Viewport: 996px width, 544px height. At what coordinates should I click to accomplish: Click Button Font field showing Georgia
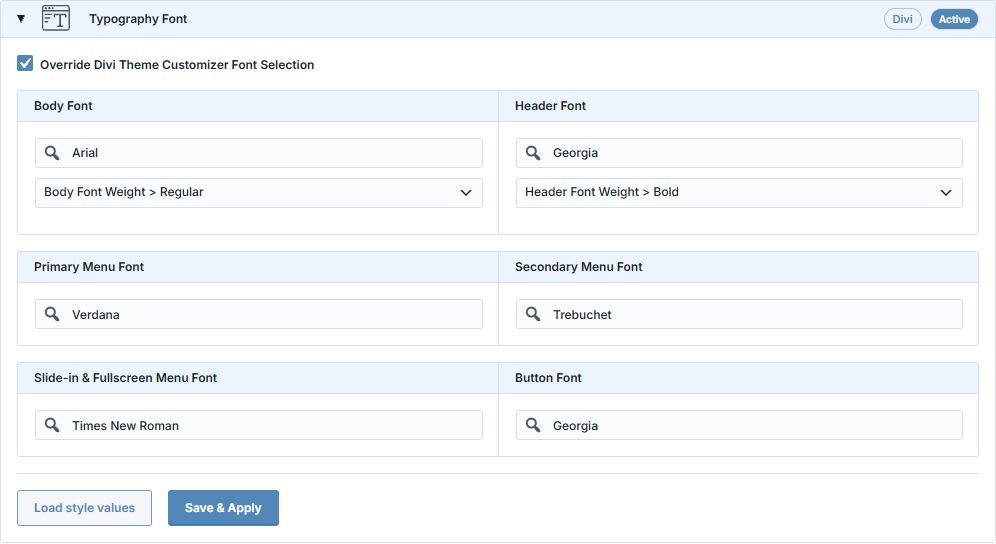(x=739, y=425)
